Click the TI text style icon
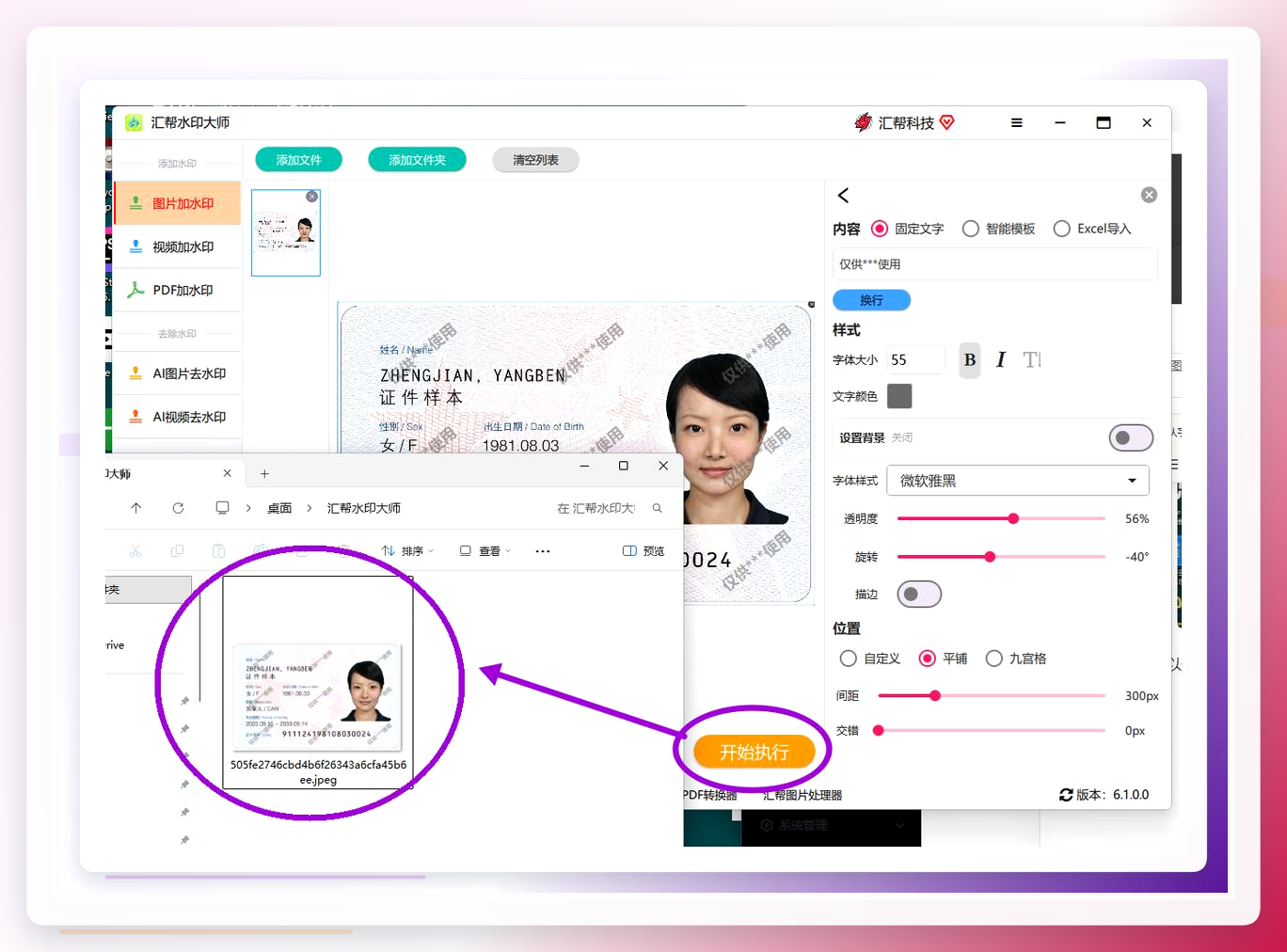The width and height of the screenshot is (1287, 952). click(x=1032, y=360)
